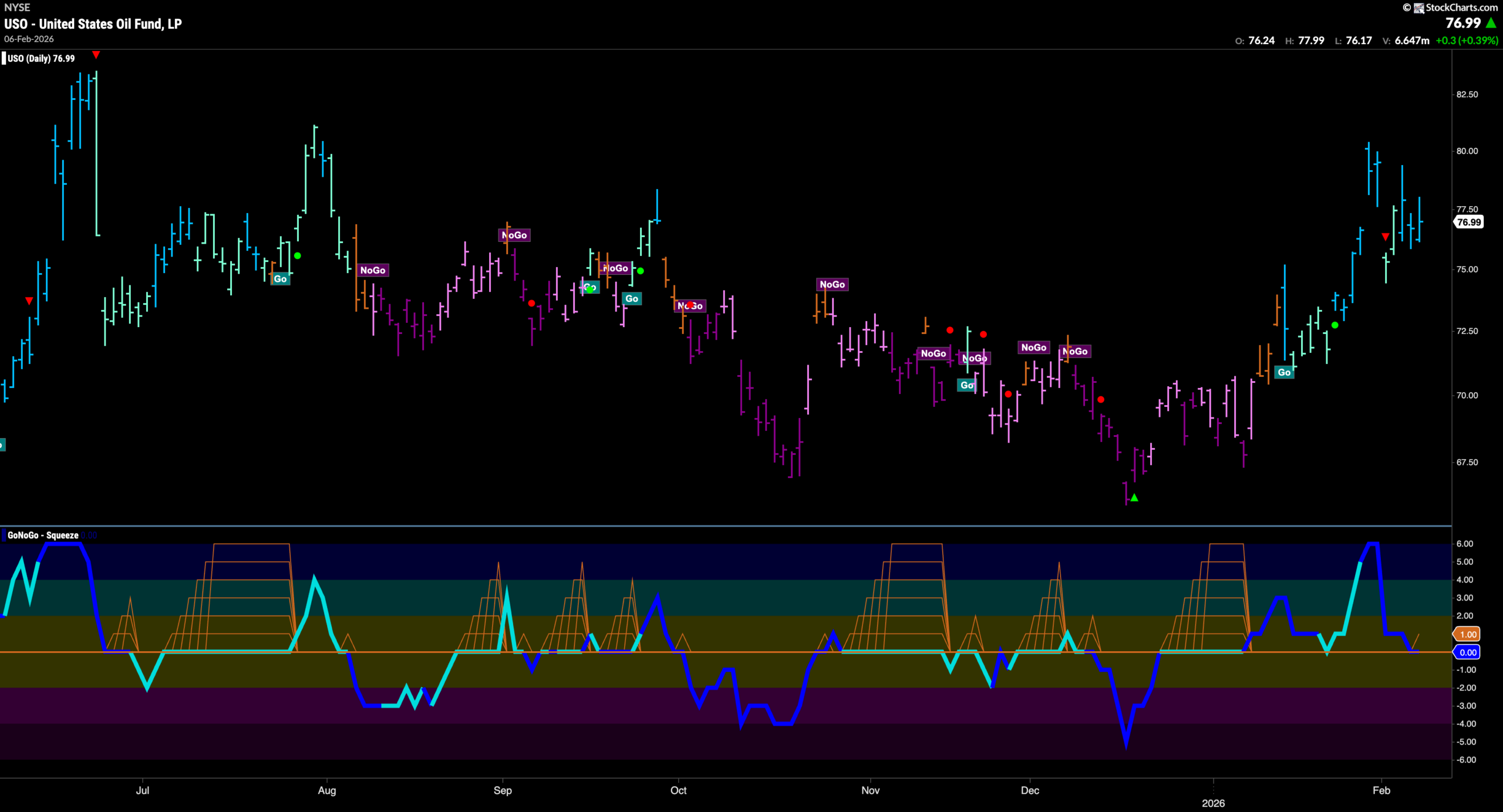Viewport: 1503px width, 812px height.
Task: Click the Go signal label in late July
Action: point(281,279)
